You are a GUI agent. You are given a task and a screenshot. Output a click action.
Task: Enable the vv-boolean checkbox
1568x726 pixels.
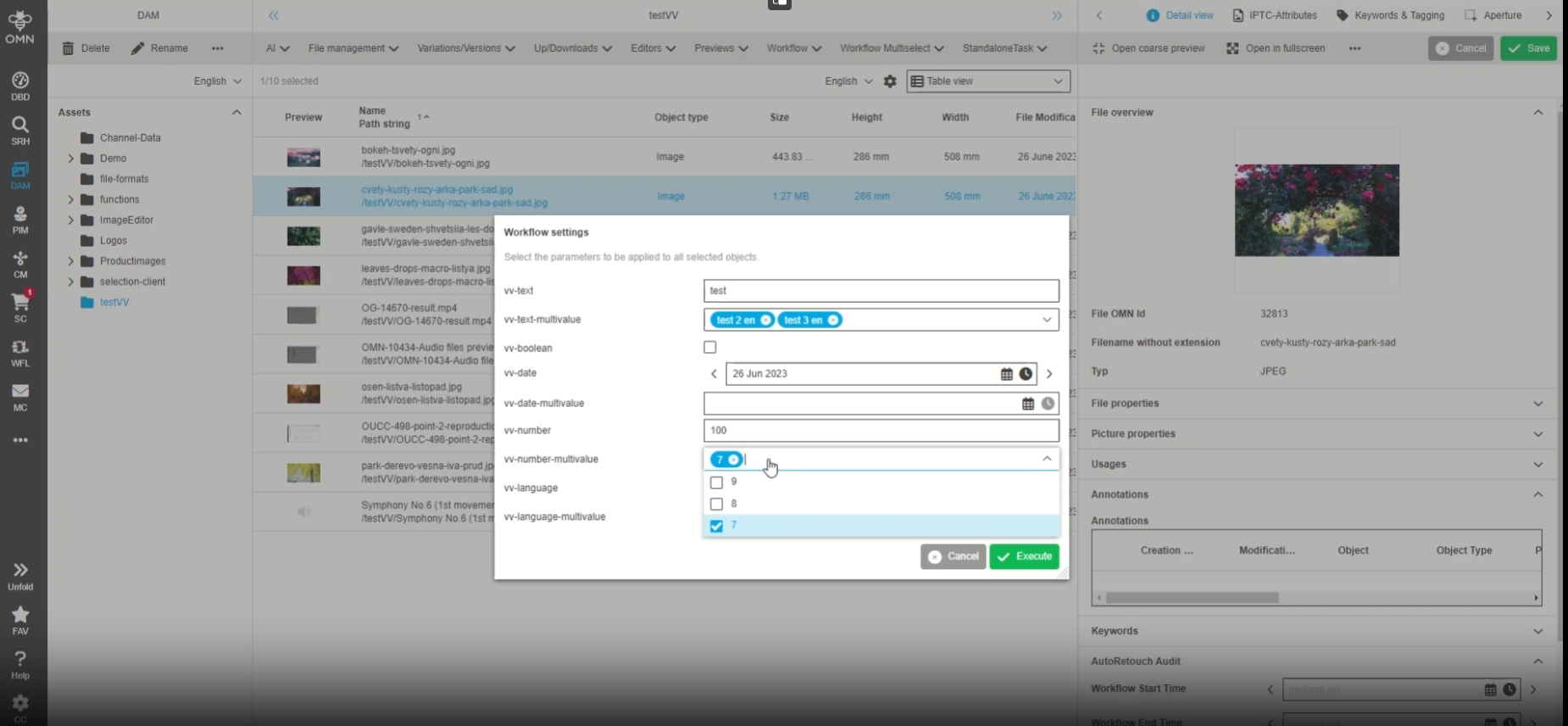(x=710, y=347)
